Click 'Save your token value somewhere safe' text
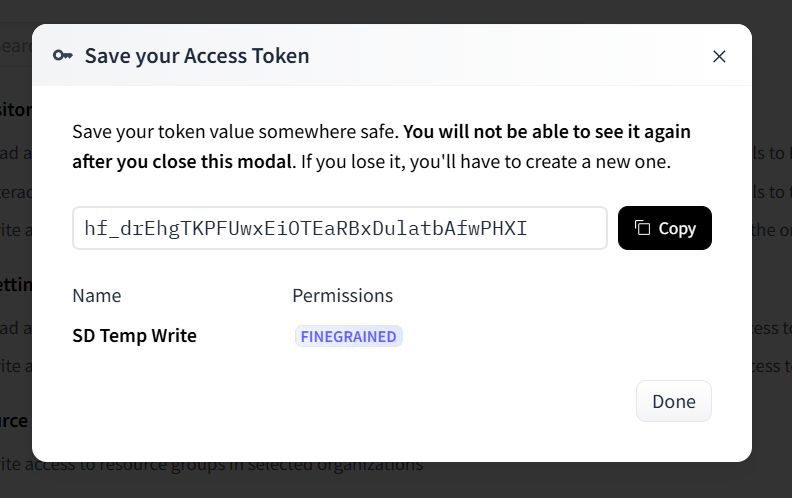The width and height of the screenshot is (792, 498). point(235,131)
